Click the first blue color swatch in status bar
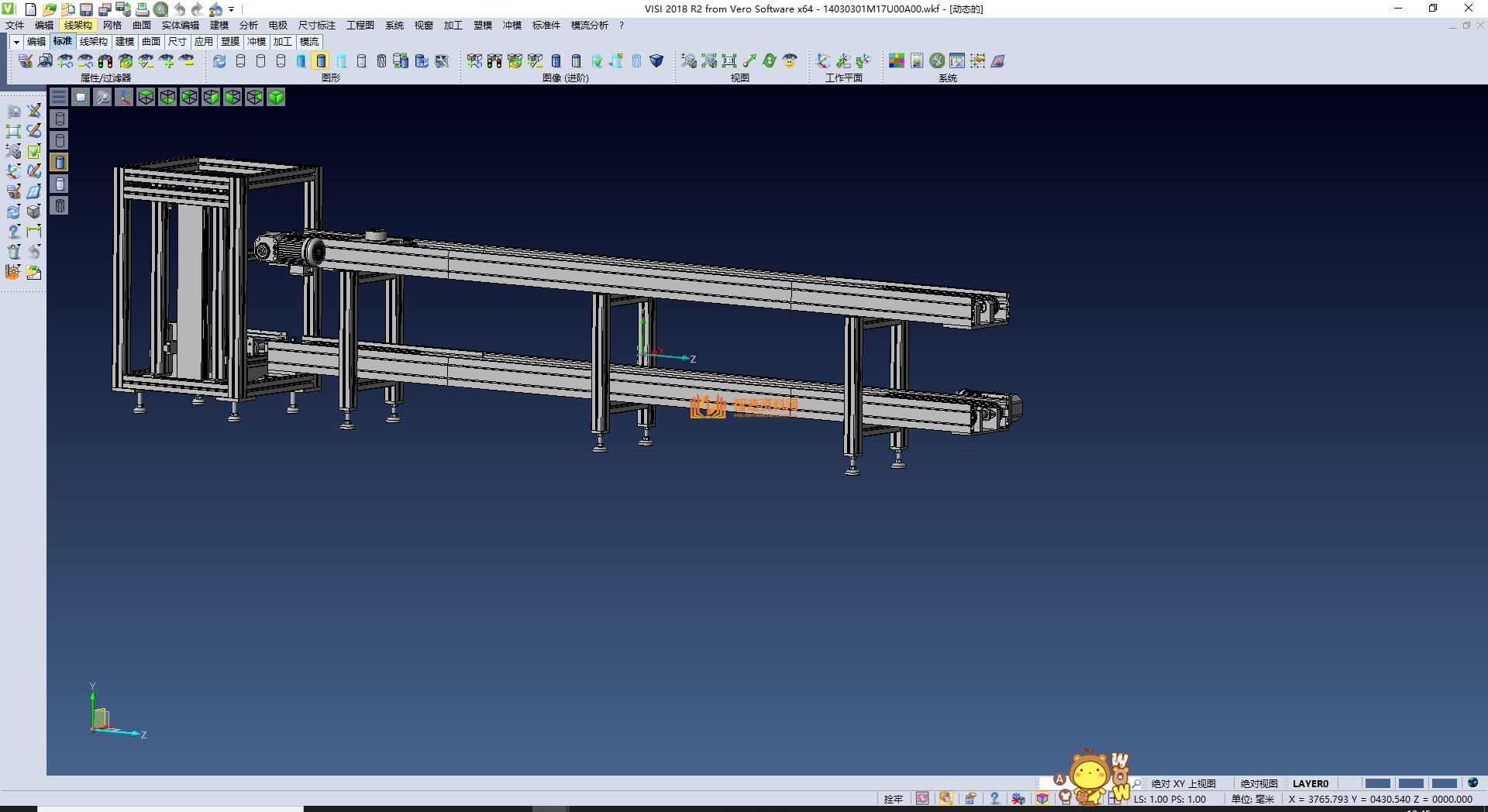 click(1376, 783)
